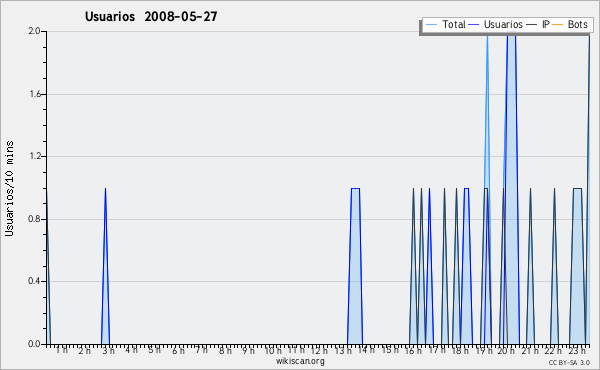Click the light blue Total legend line
The width and height of the screenshot is (600, 370).
[431, 25]
